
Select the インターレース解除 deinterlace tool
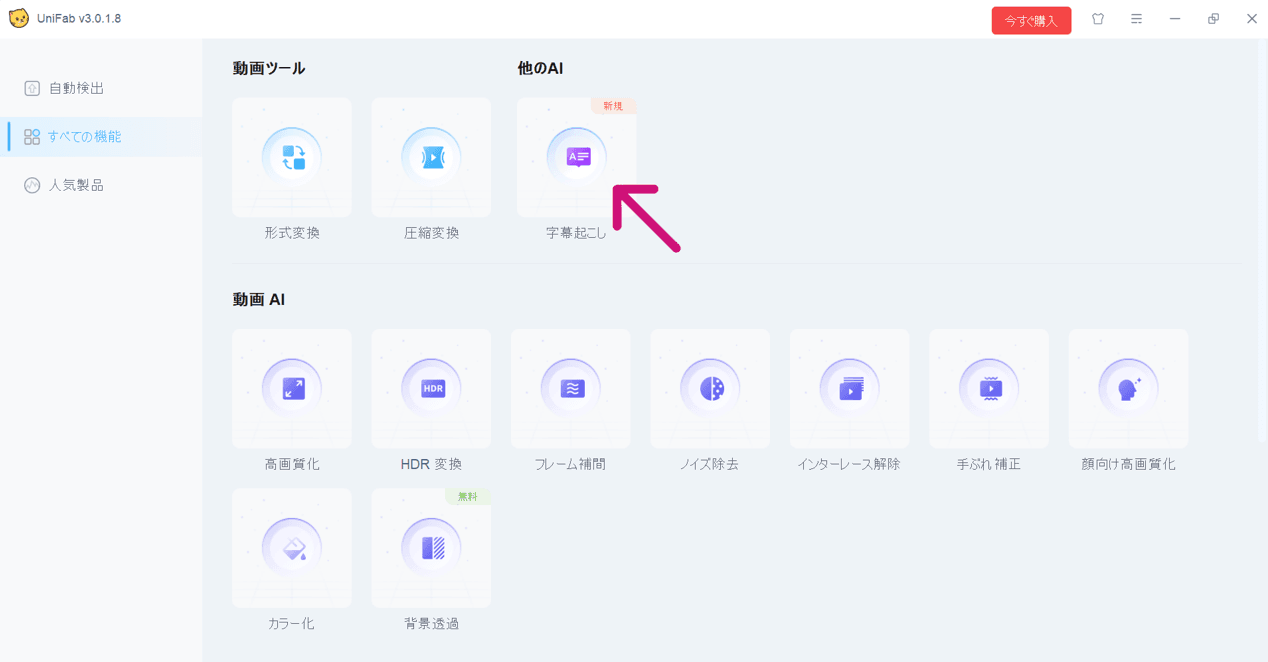coord(849,389)
